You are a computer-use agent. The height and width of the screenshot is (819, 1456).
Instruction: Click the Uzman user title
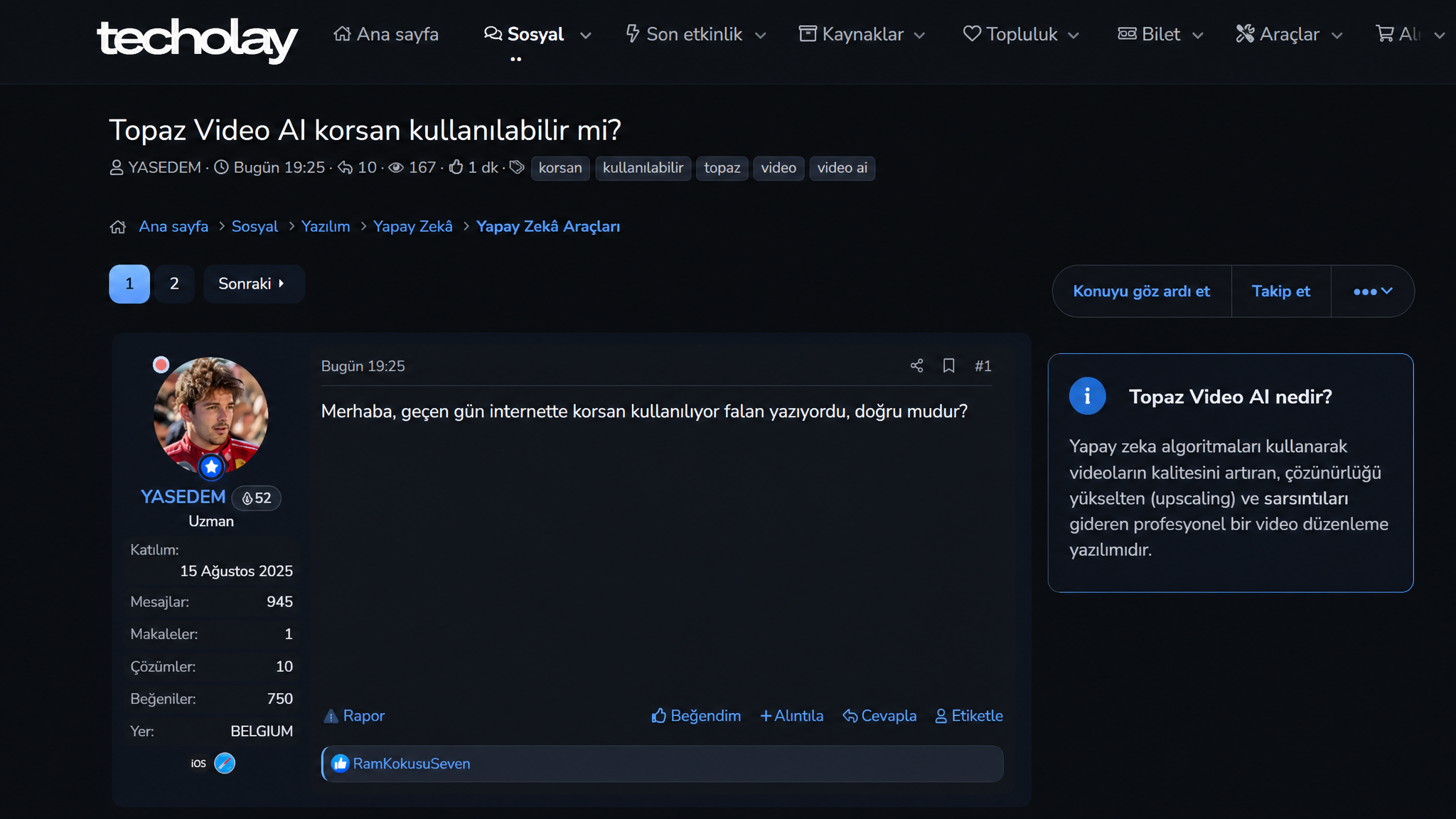click(211, 521)
